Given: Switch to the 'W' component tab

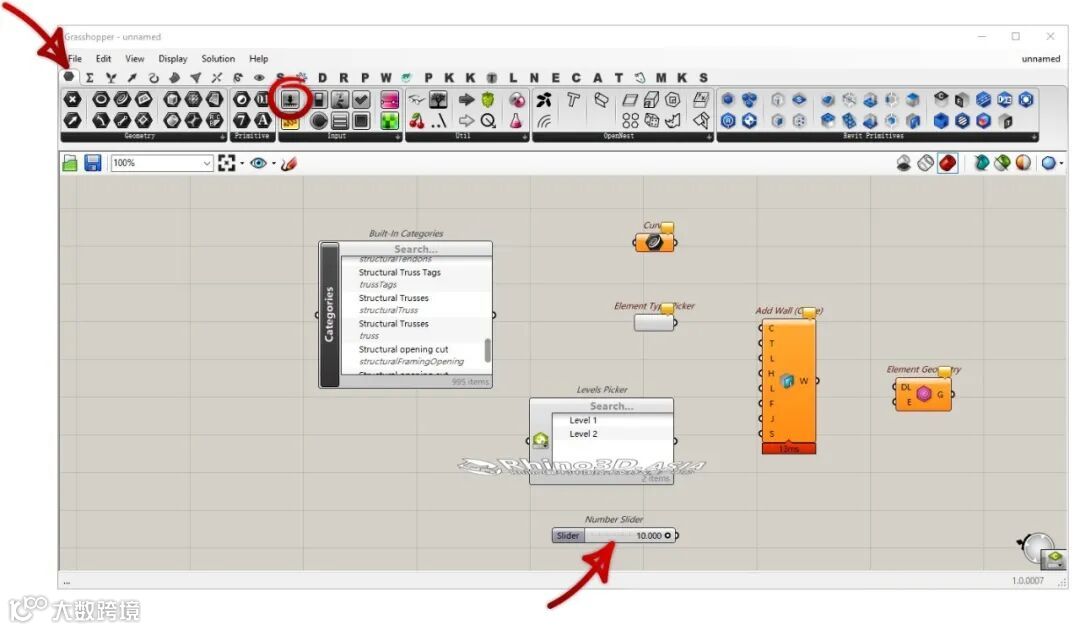Looking at the screenshot, I should pyautogui.click(x=386, y=78).
